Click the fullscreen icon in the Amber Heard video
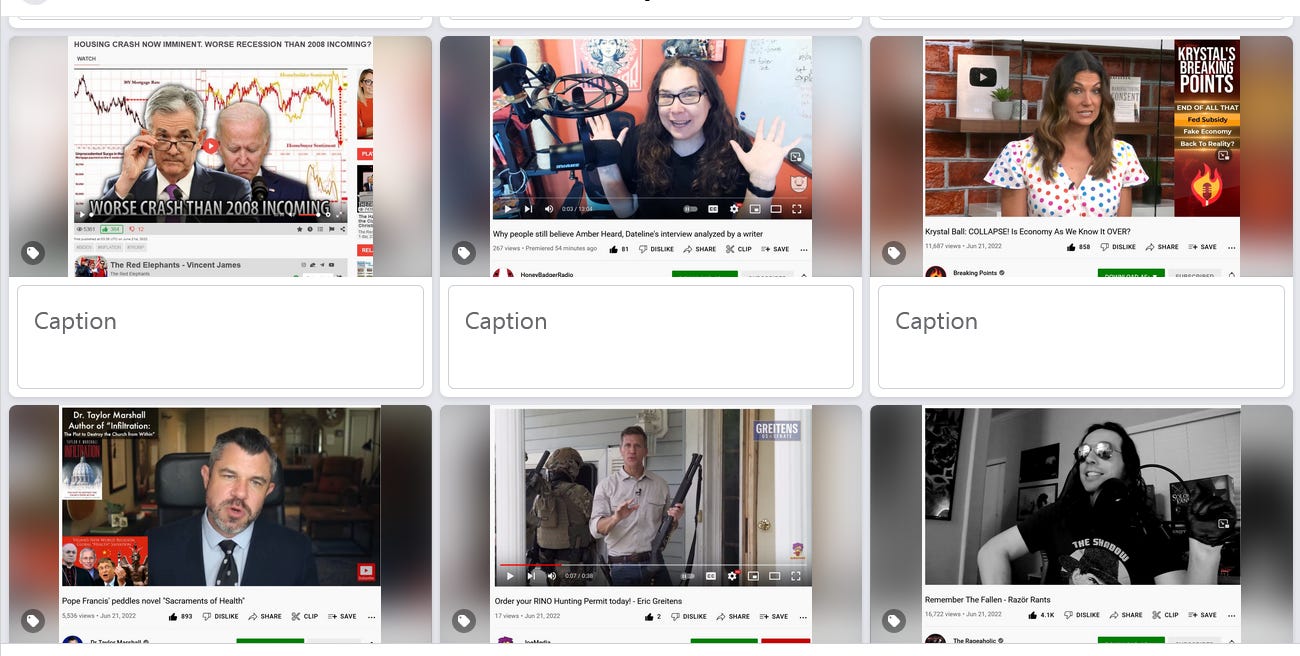This screenshot has width=1300, height=656. pos(797,209)
